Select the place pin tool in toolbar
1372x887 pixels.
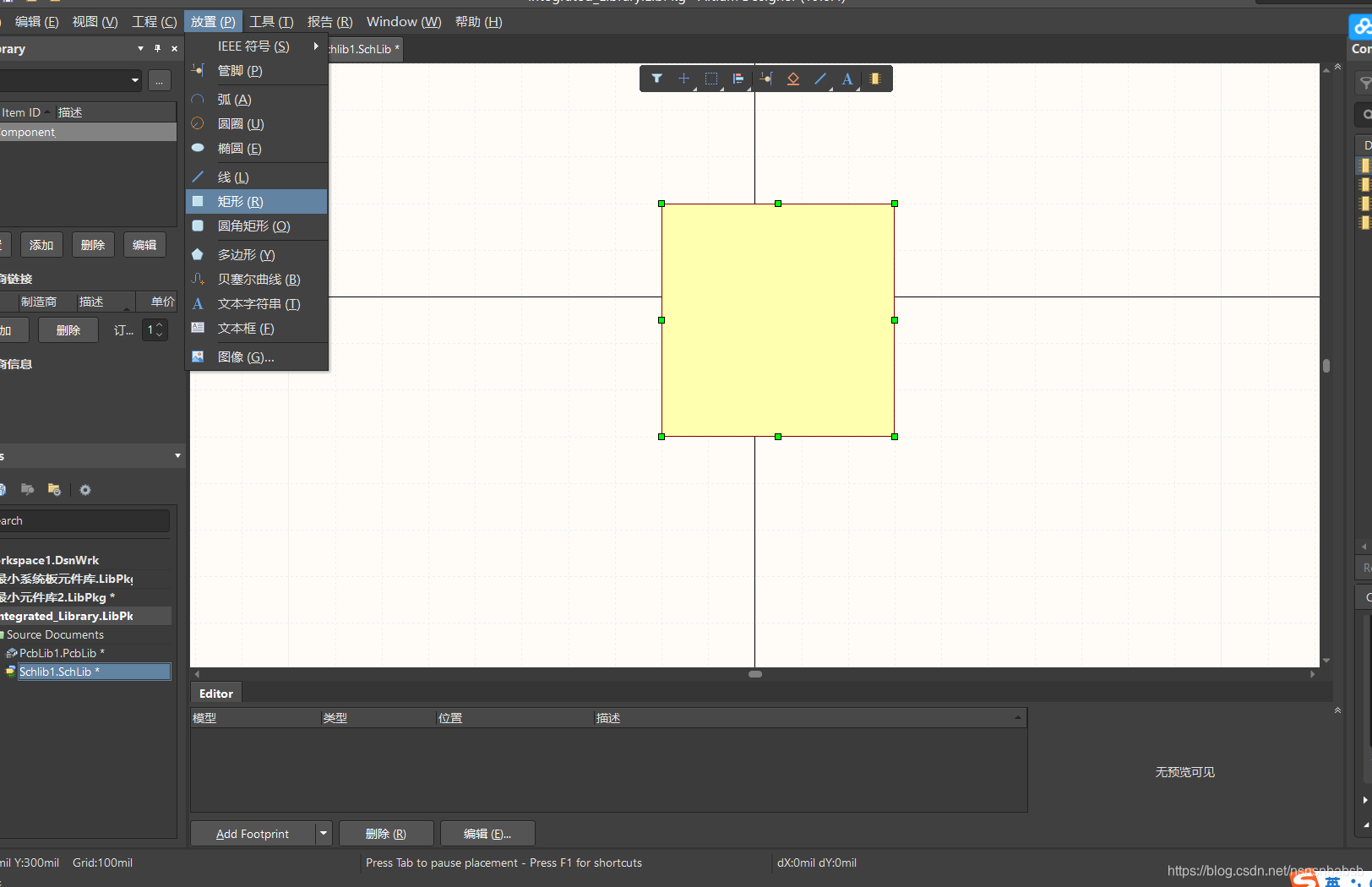point(765,79)
